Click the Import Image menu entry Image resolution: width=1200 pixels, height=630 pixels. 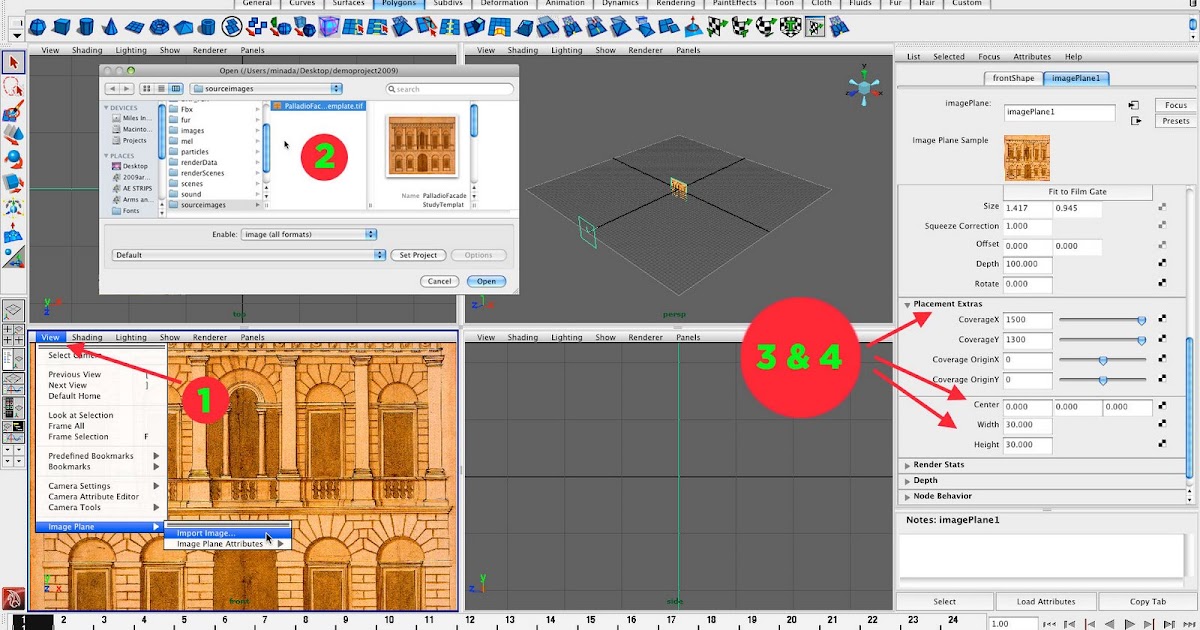(205, 534)
